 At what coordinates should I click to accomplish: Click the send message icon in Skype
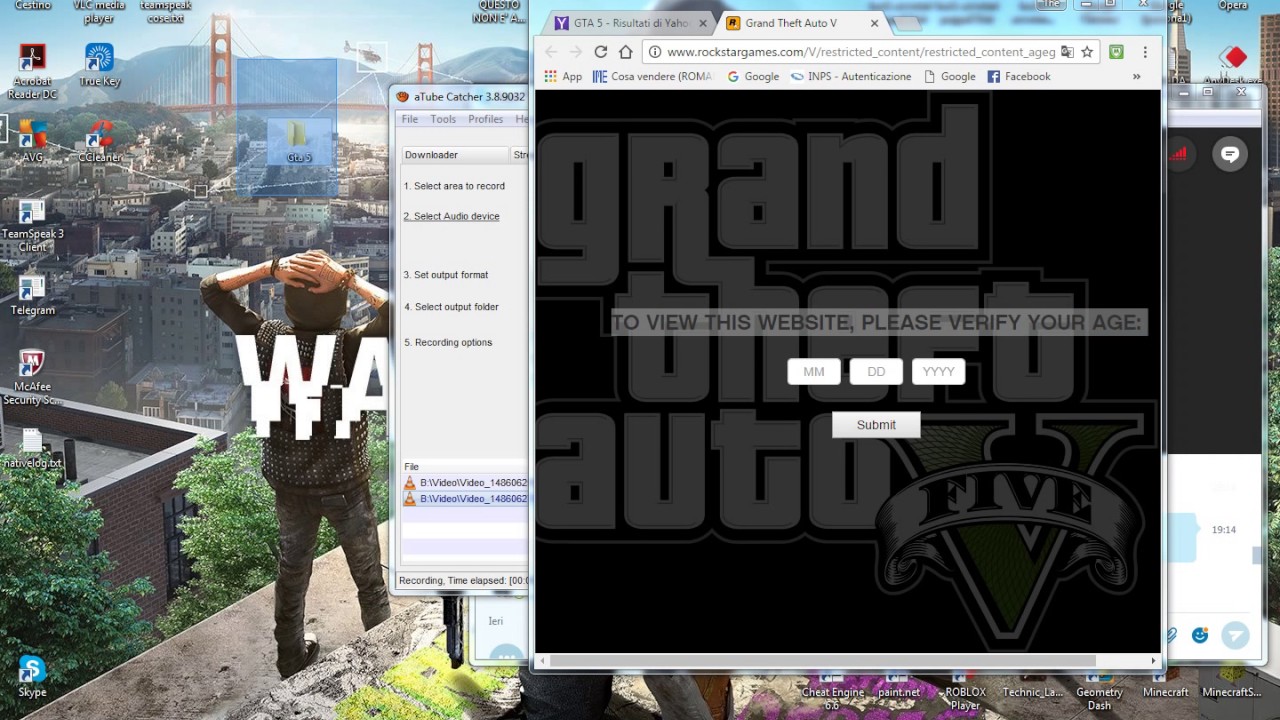1236,635
